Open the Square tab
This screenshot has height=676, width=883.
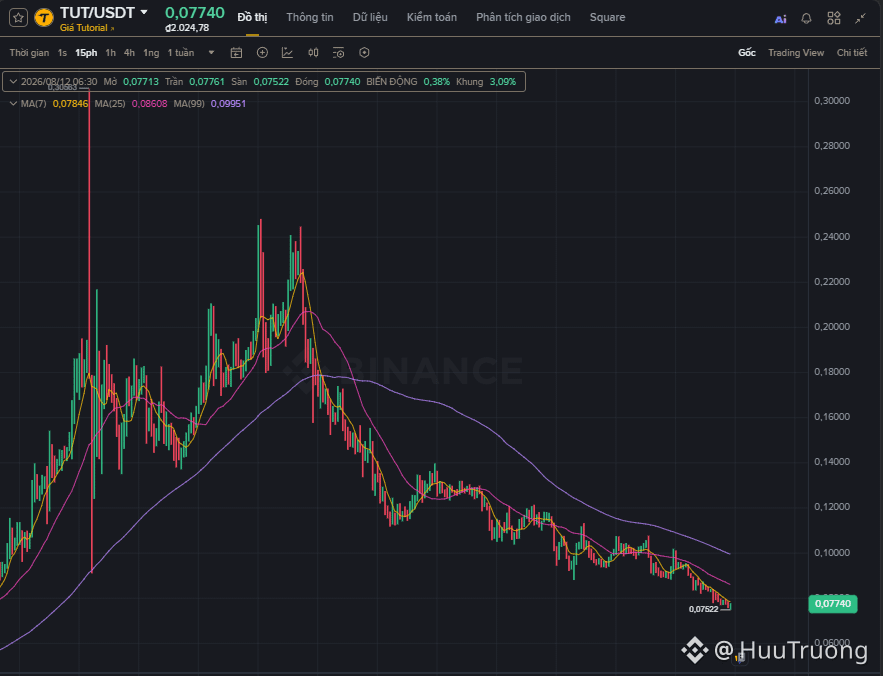[x=607, y=17]
